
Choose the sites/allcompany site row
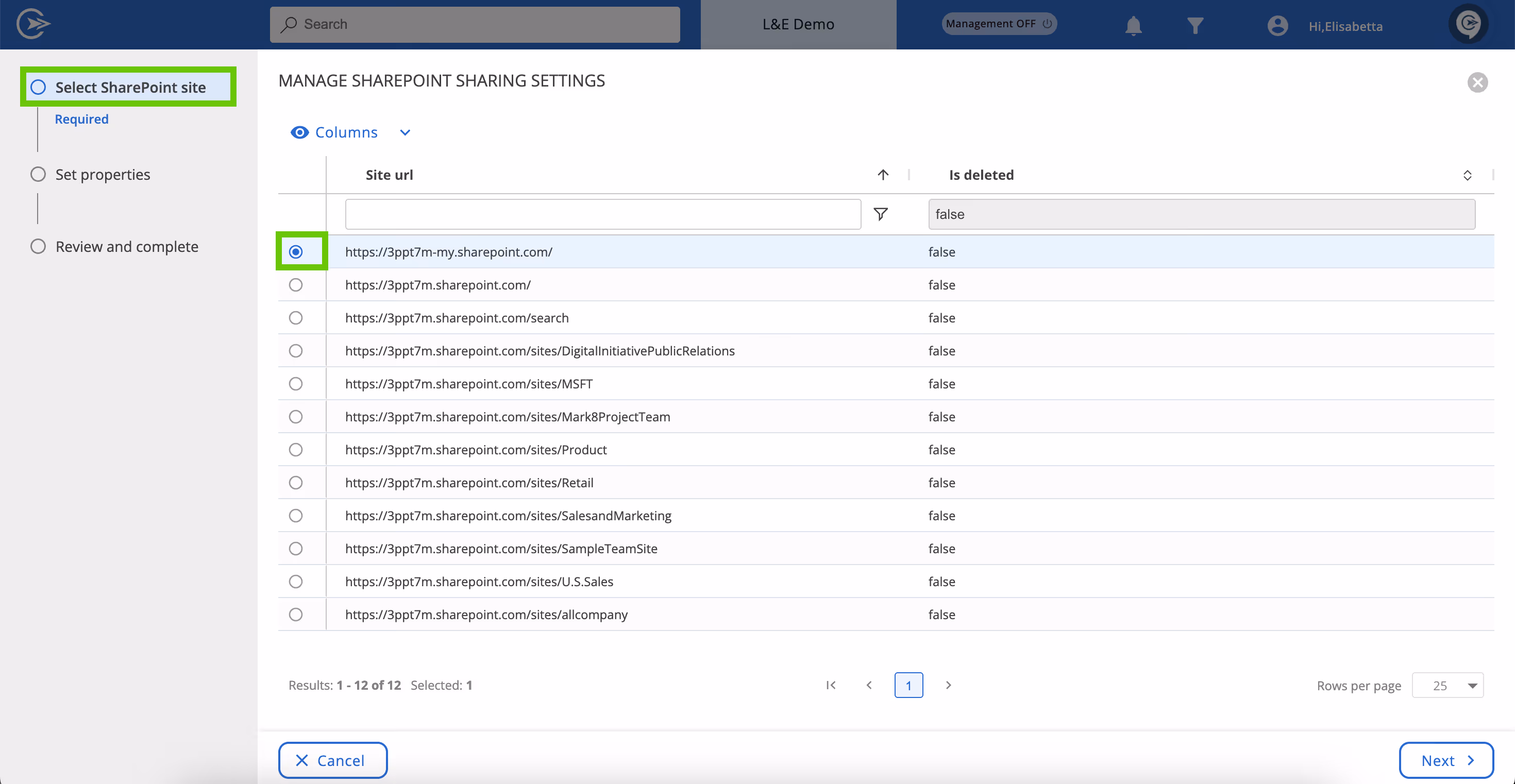pos(296,614)
